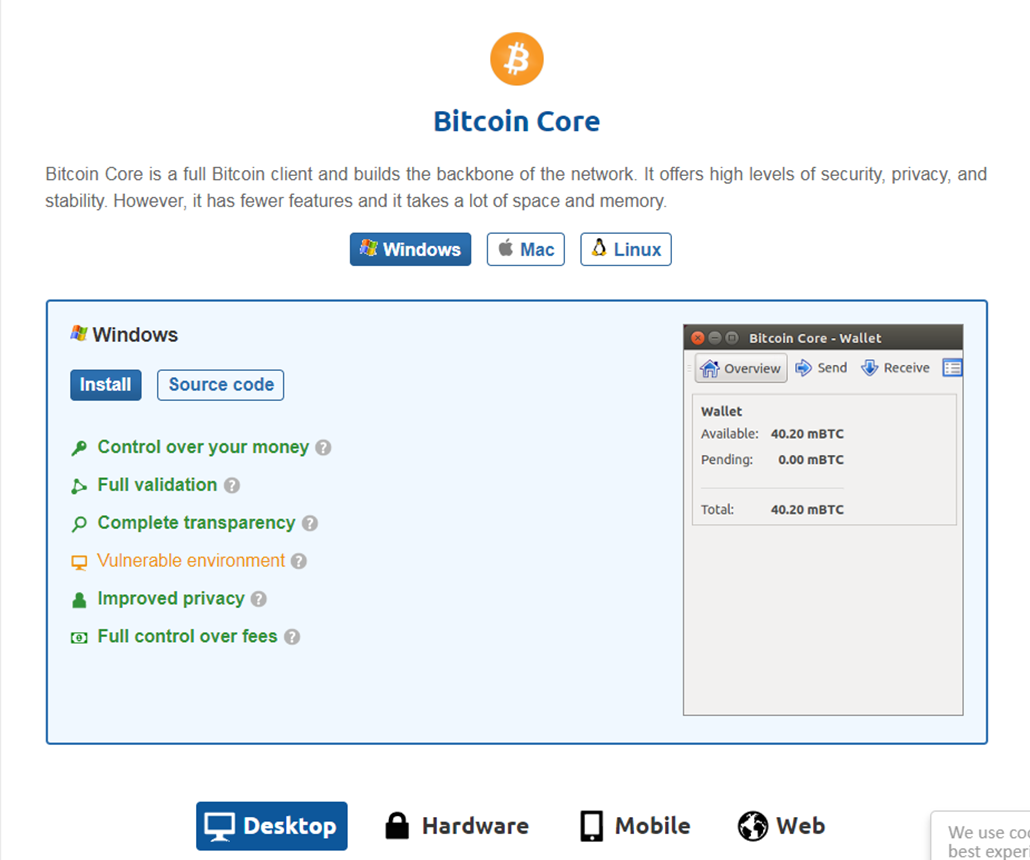Click the Full validation feature text
The image size is (1030, 860).
tap(157, 485)
